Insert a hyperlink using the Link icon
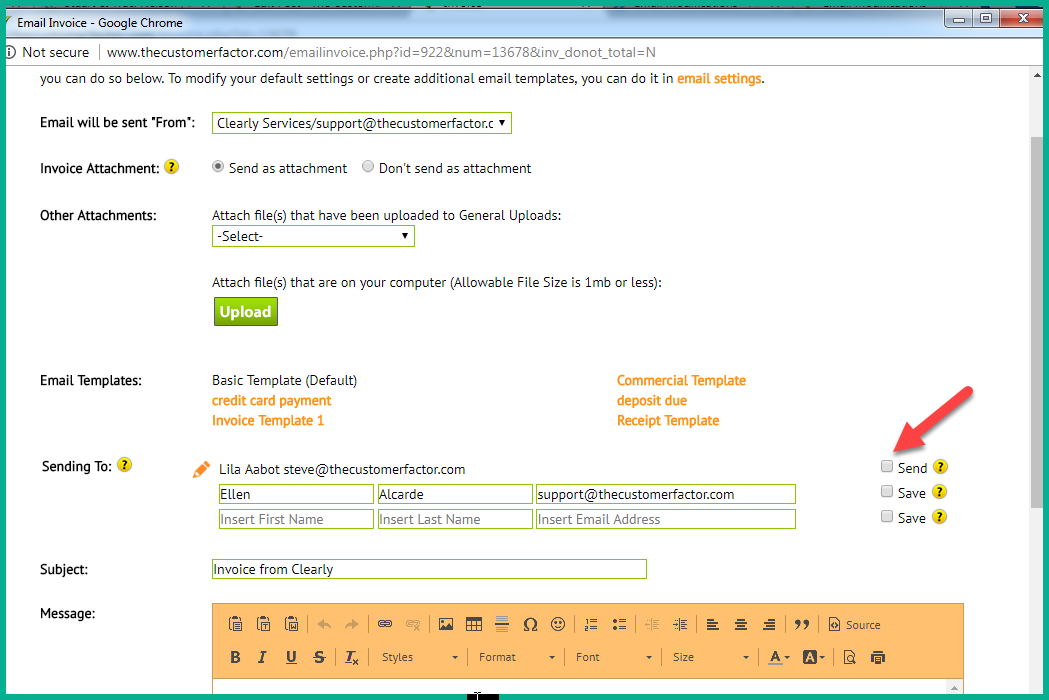This screenshot has height=700, width=1049. coord(385,624)
